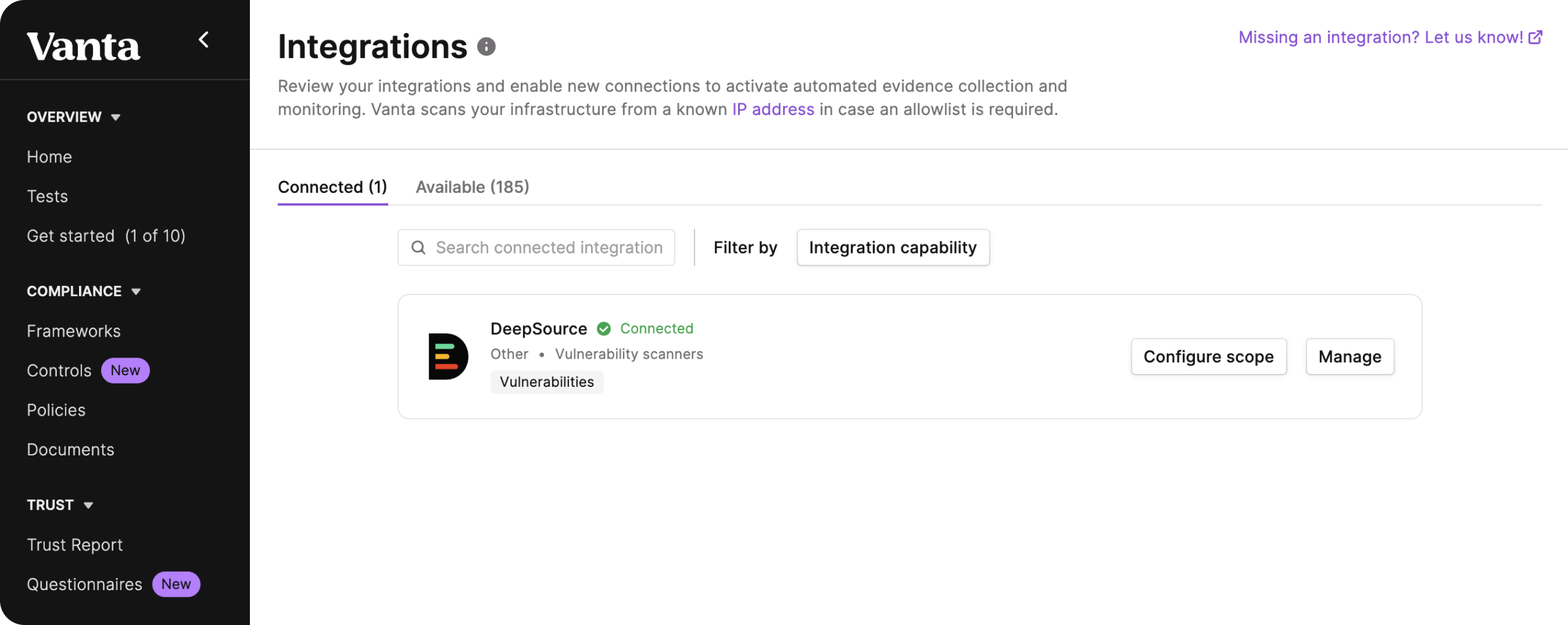The height and width of the screenshot is (625, 1568).
Task: Click the New badge next to Questionnaires
Action: click(x=176, y=584)
